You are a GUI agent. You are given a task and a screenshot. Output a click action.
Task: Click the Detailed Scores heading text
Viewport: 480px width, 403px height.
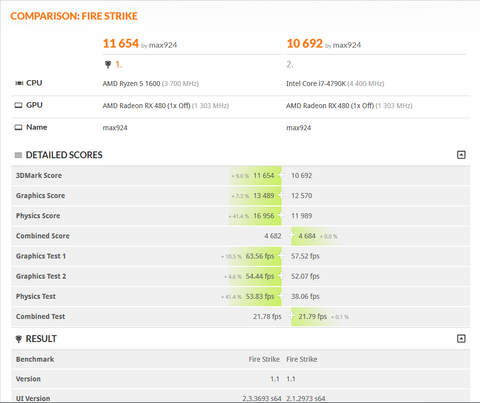(64, 155)
